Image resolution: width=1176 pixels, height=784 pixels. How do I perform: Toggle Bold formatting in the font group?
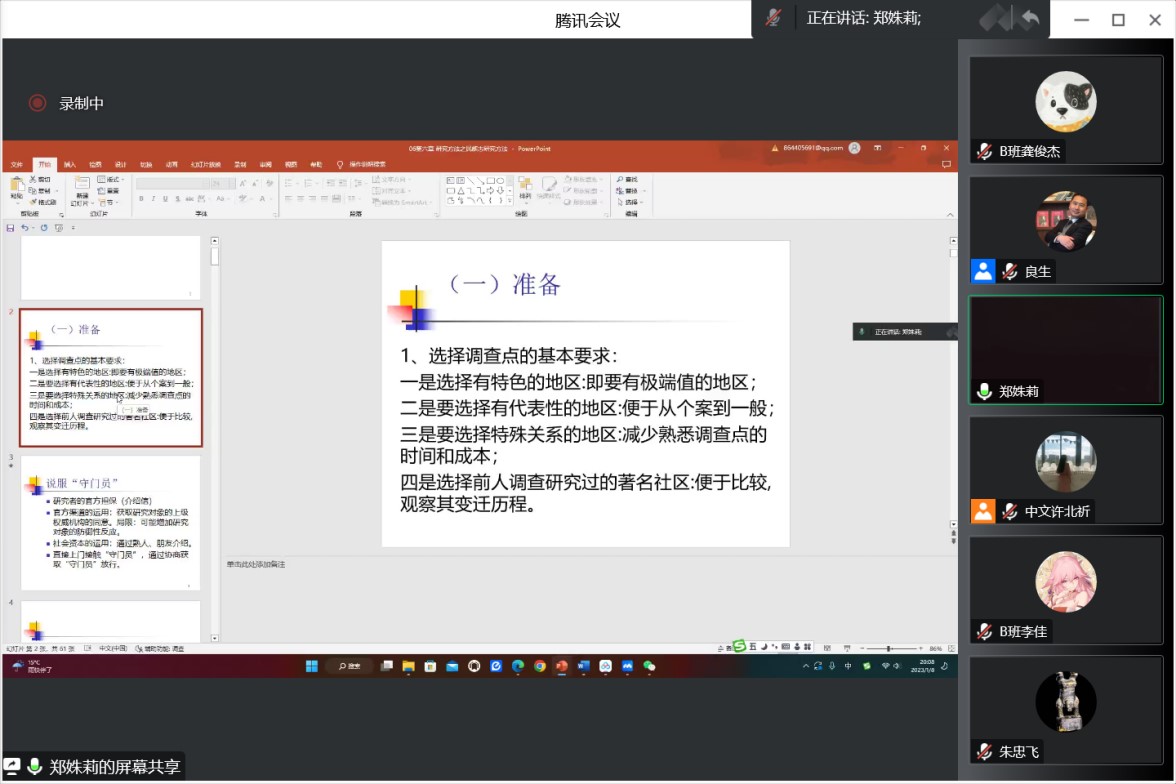(x=141, y=199)
